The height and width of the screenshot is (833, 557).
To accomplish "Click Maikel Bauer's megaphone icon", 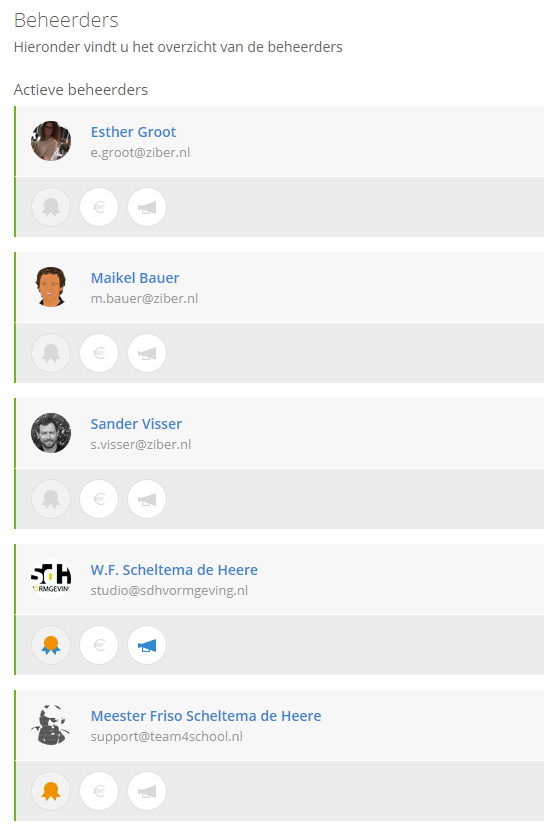I will click(147, 353).
